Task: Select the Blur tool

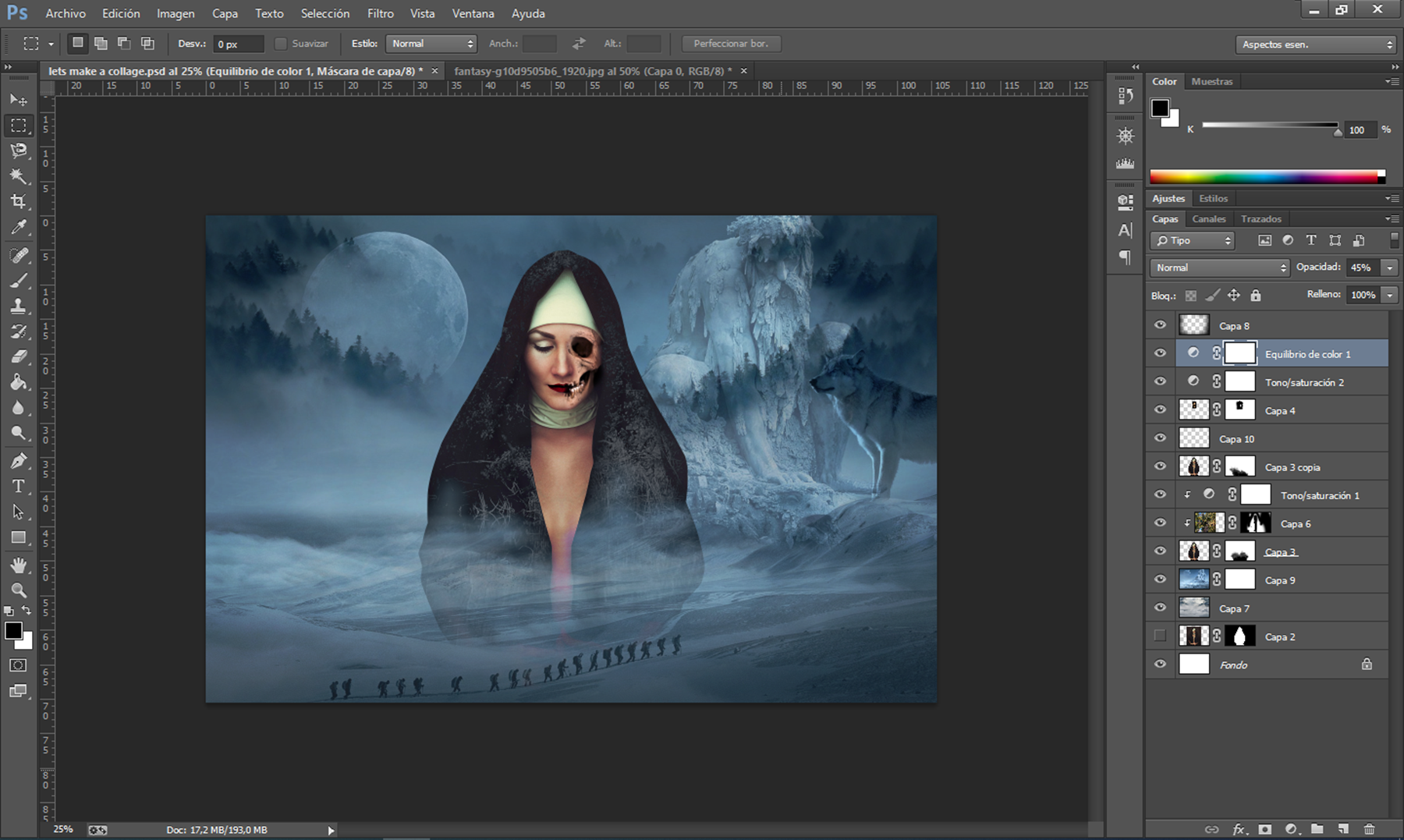Action: click(x=19, y=408)
